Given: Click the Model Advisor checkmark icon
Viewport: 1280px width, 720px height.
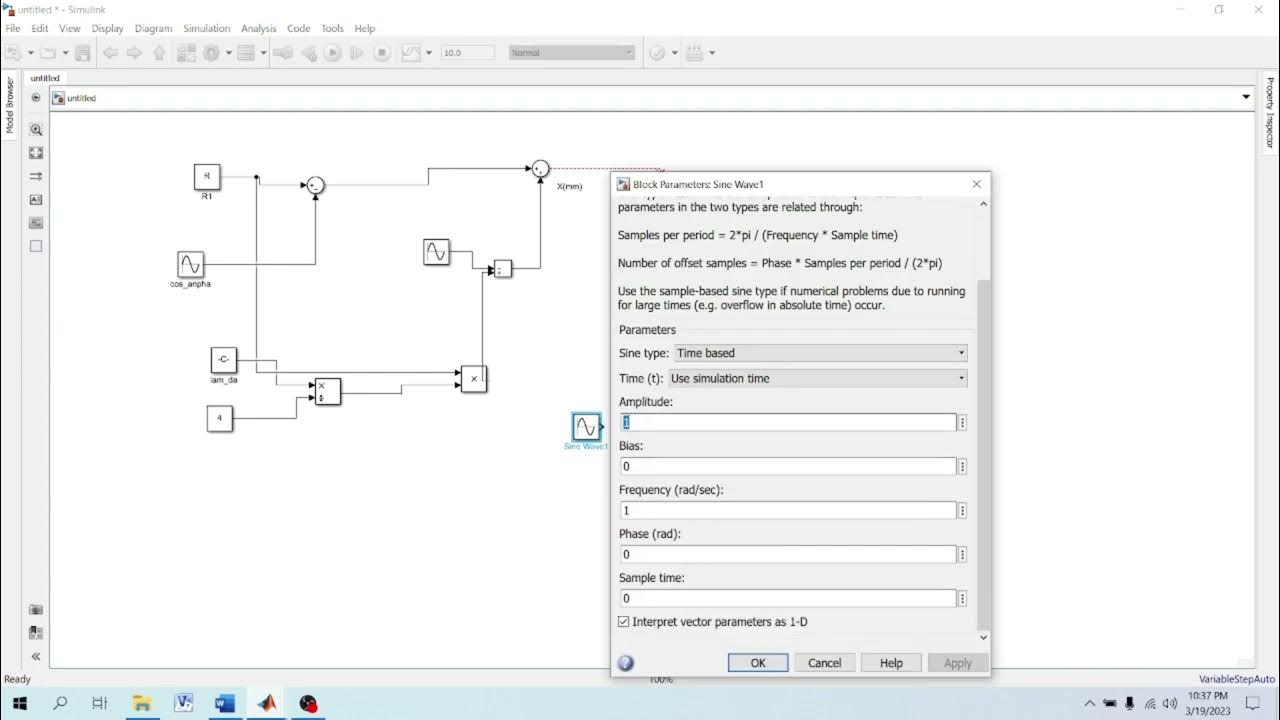Looking at the screenshot, I should pyautogui.click(x=657, y=53).
